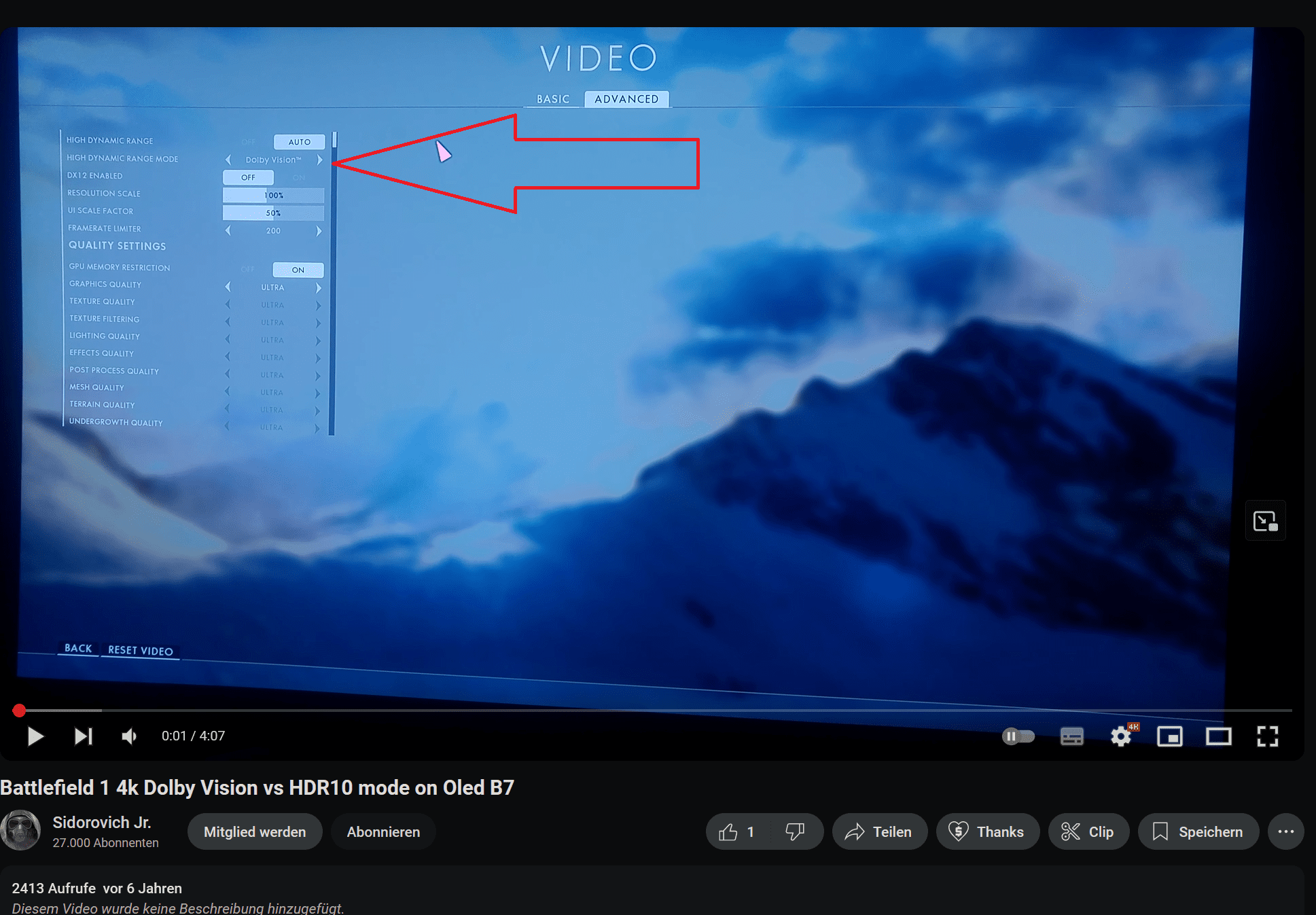The width and height of the screenshot is (1316, 915).
Task: Send a Thanks donation
Action: [987, 832]
